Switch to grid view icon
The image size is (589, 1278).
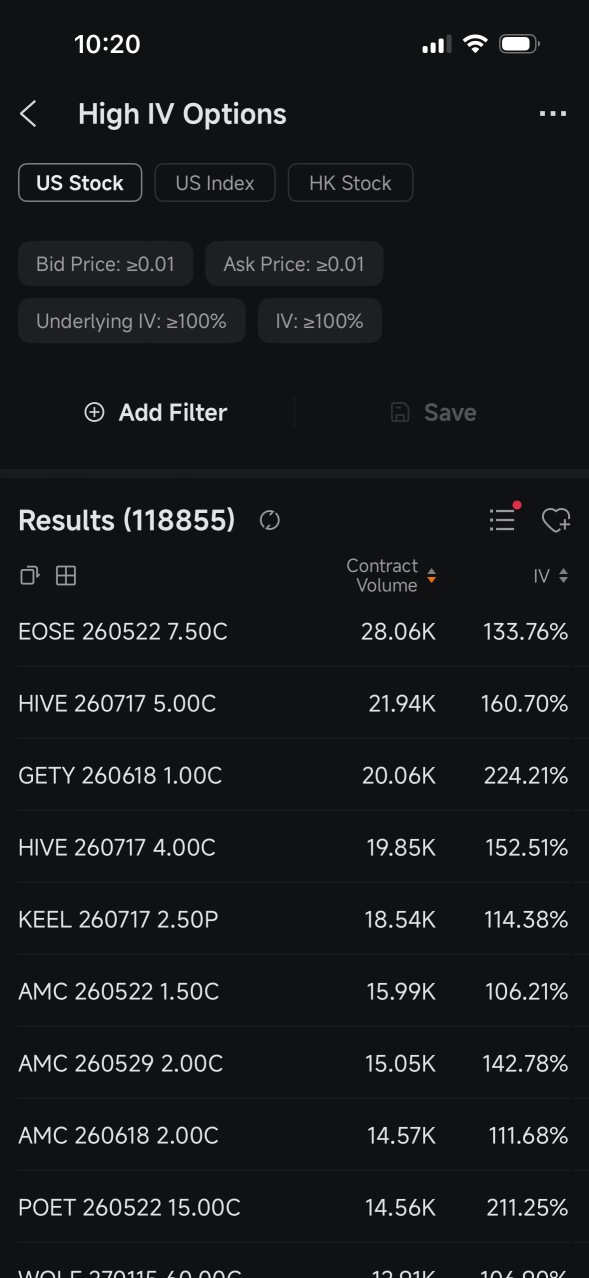66,575
